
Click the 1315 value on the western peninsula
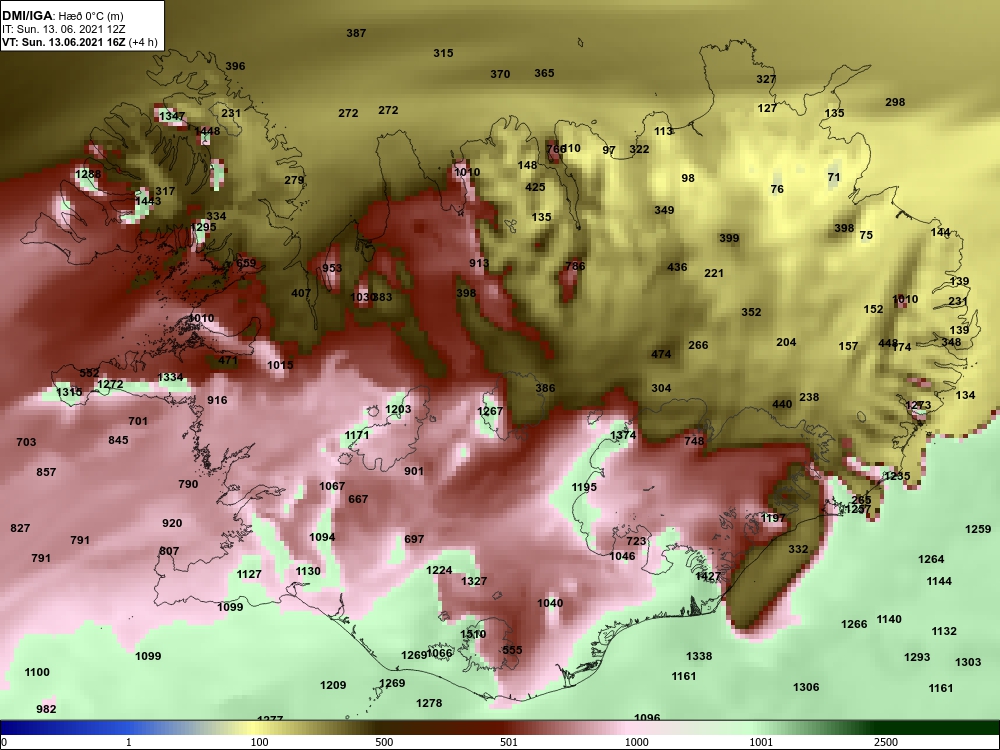tap(69, 392)
